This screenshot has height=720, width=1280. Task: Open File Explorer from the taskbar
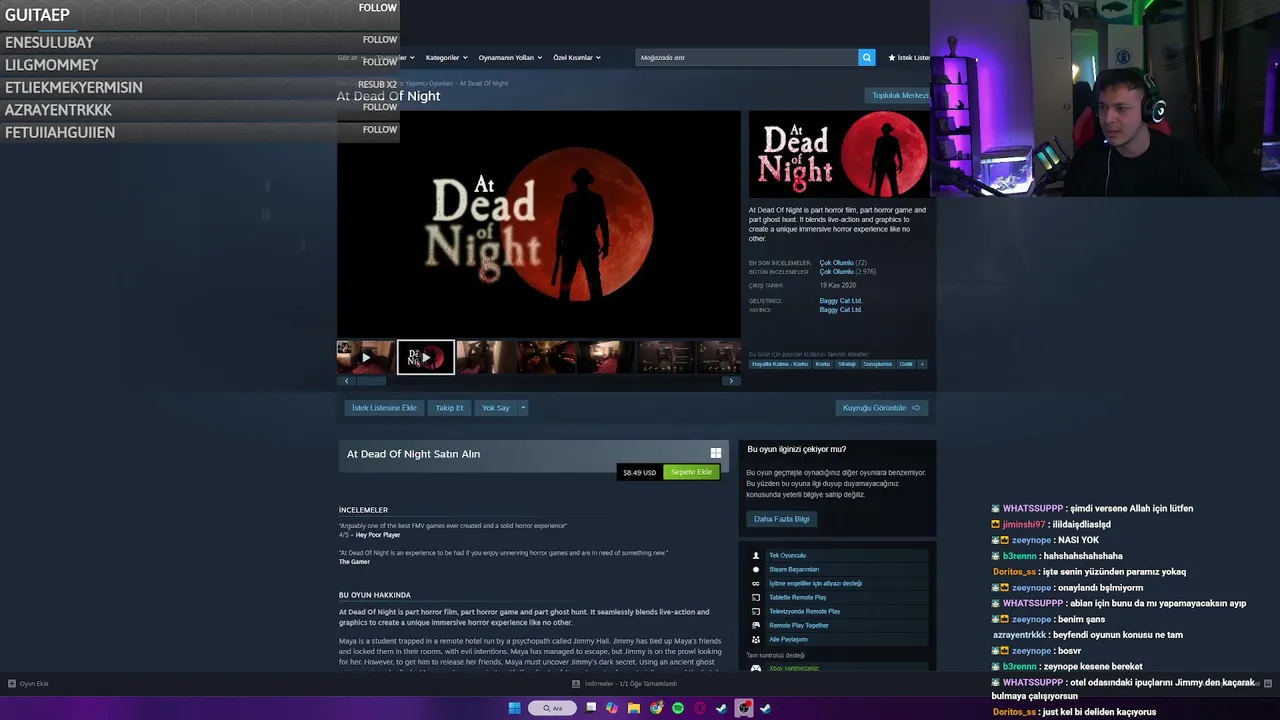pyautogui.click(x=634, y=708)
